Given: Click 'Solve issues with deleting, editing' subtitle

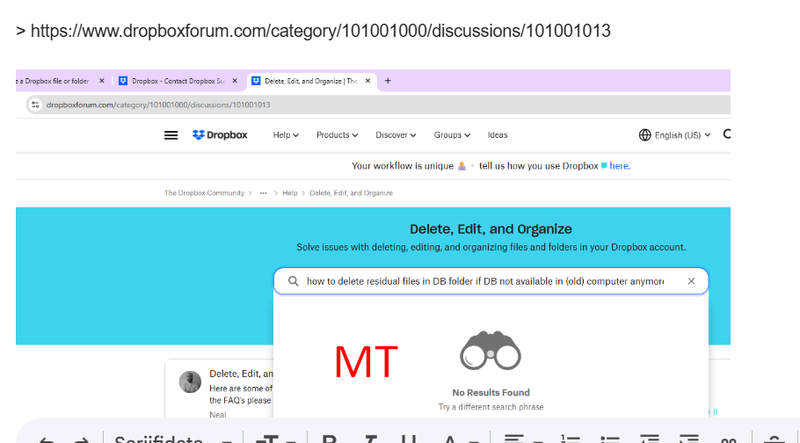Looking at the screenshot, I should [x=491, y=247].
